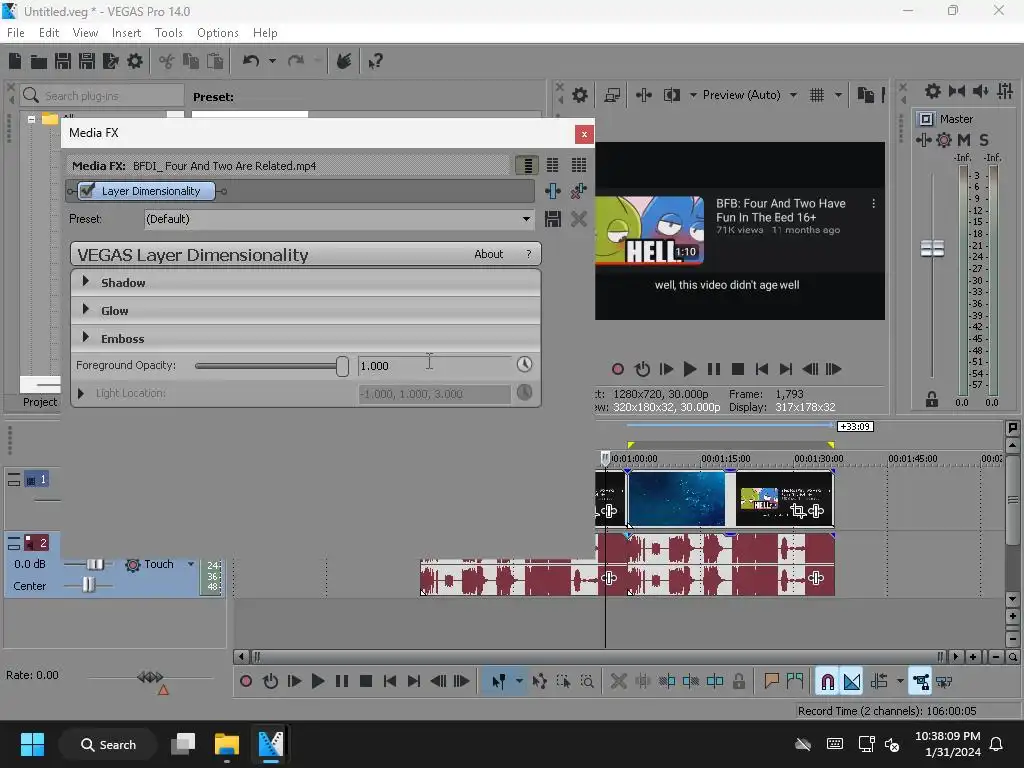Click the ? help button beside About
Screen dimensions: 1024x768
pos(529,254)
